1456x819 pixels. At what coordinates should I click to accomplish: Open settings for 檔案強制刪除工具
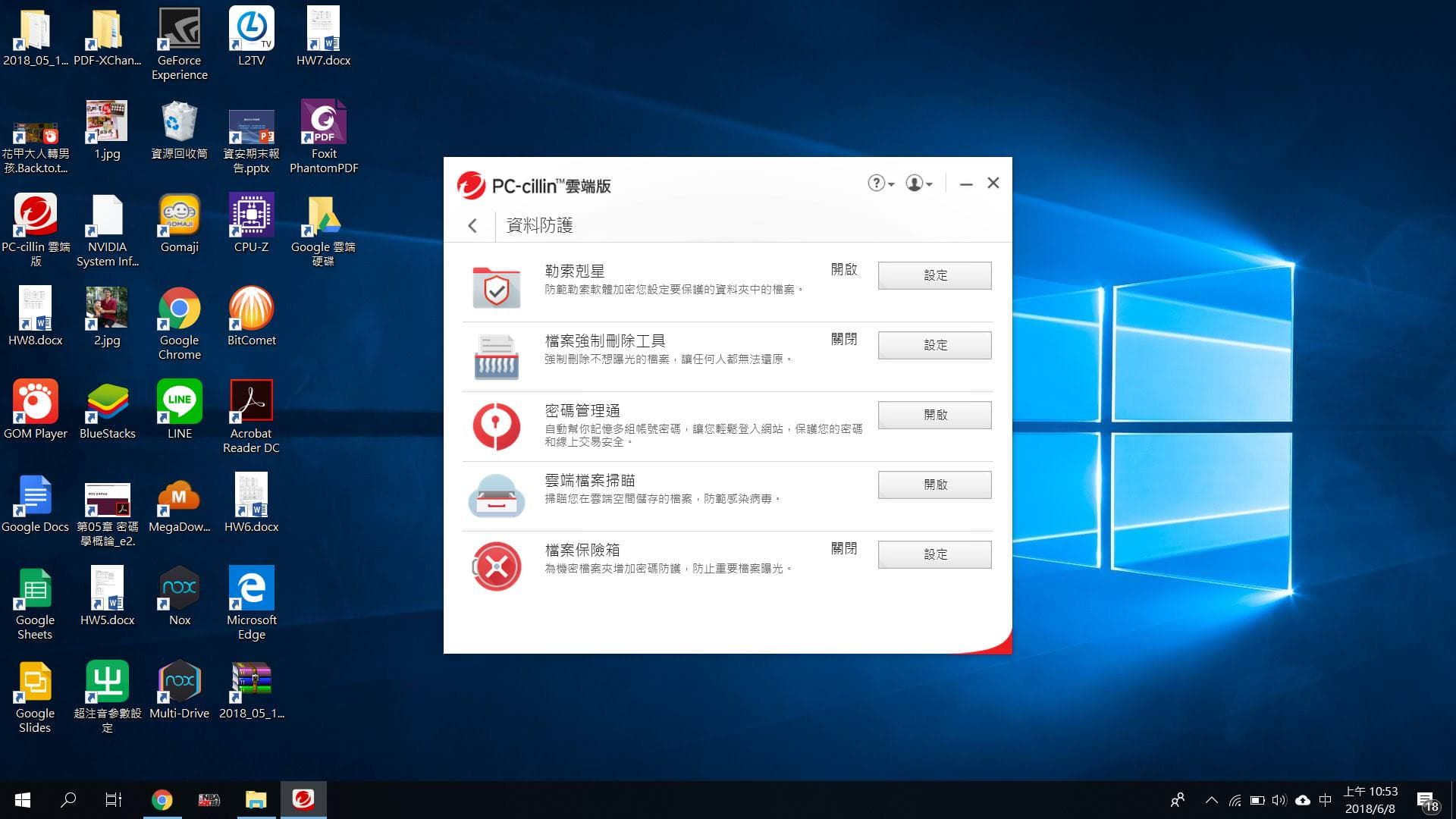click(x=934, y=345)
